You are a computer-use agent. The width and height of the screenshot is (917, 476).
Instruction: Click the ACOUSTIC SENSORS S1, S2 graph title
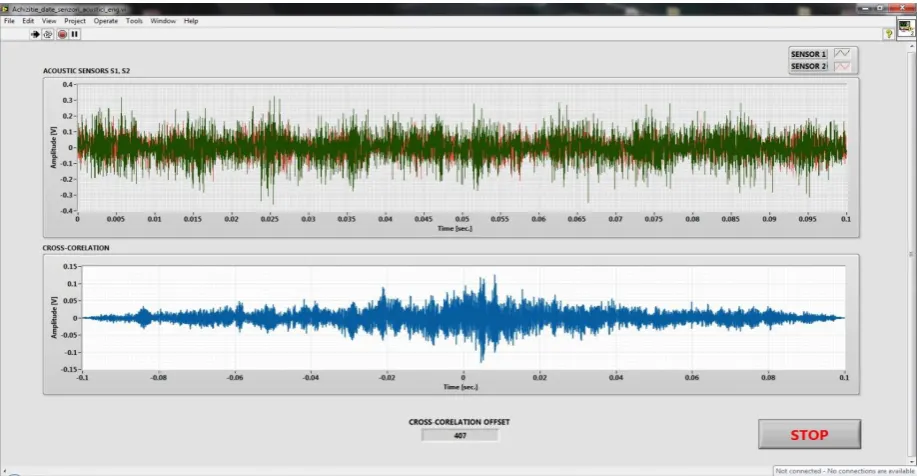pyautogui.click(x=87, y=71)
